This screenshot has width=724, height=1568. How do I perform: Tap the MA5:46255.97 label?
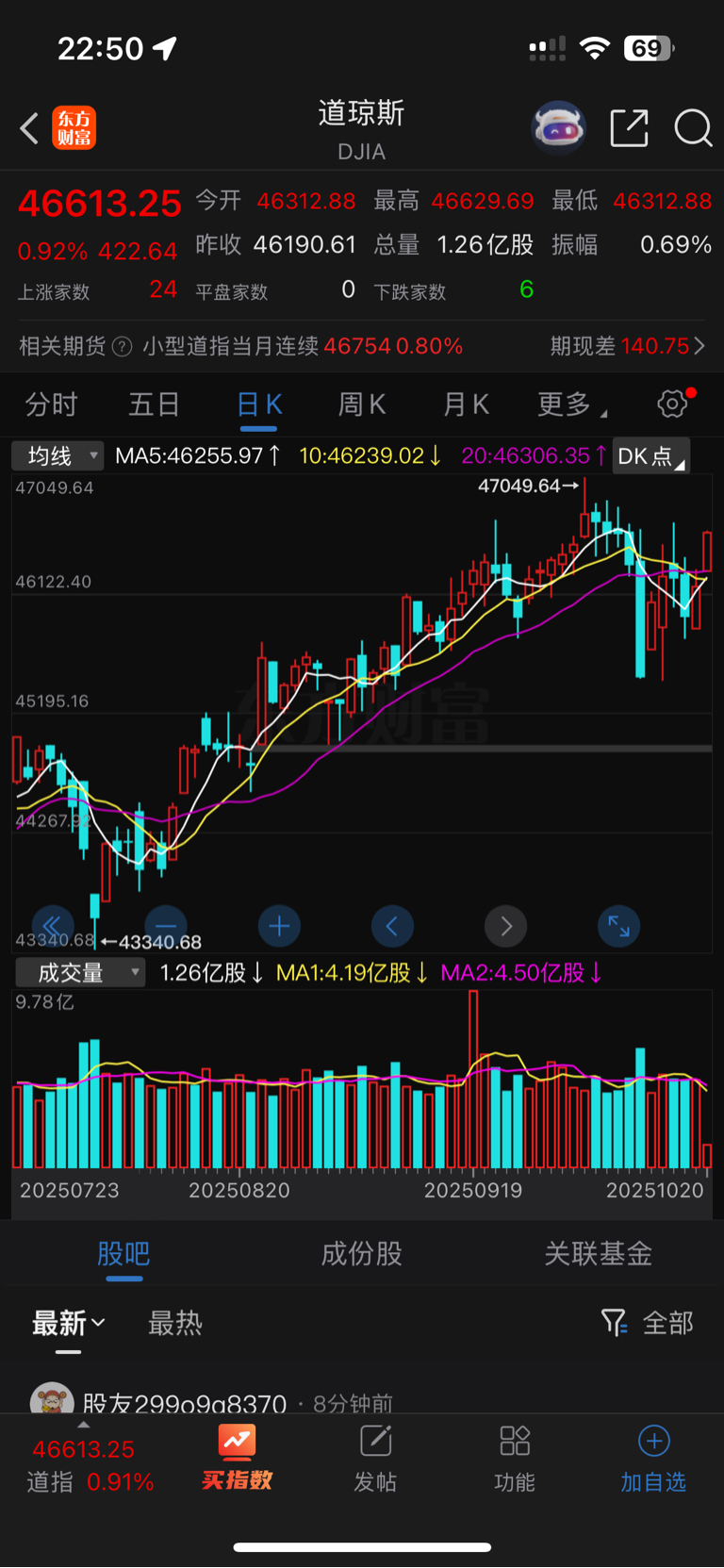[198, 456]
